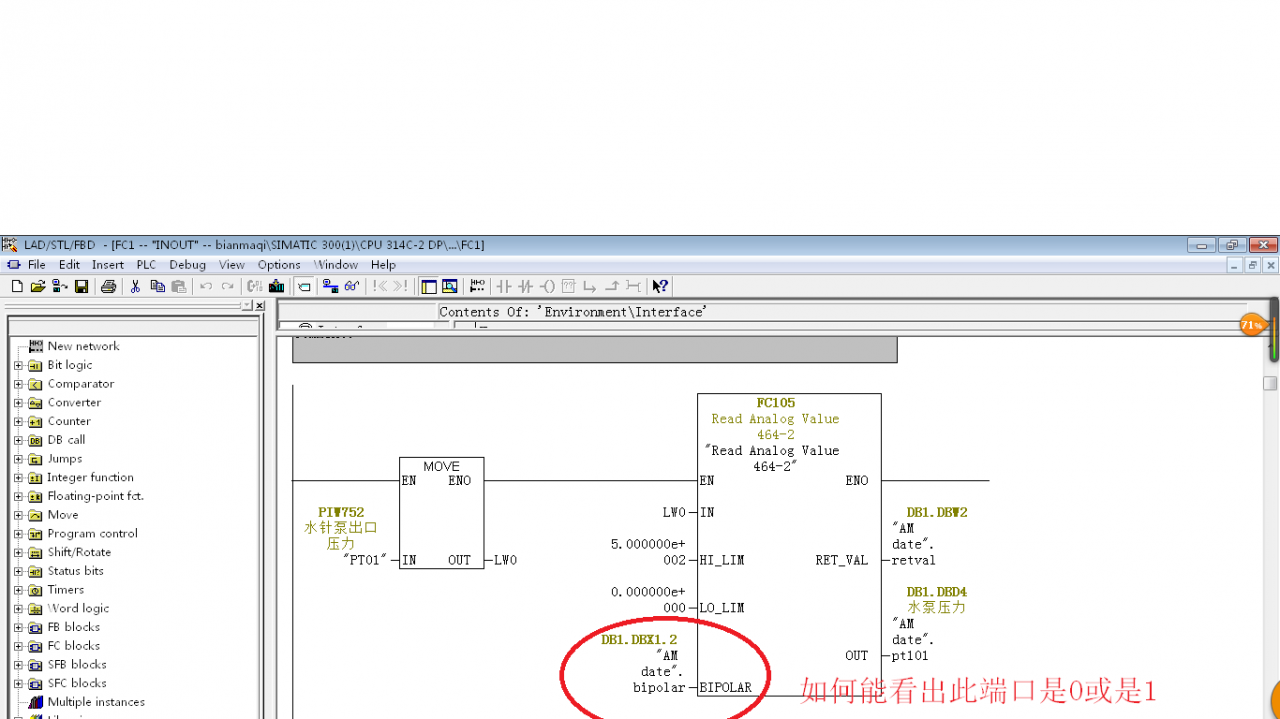1280x719 pixels.
Task: Click the Open Branch toolbar icon
Action: (x=590, y=286)
